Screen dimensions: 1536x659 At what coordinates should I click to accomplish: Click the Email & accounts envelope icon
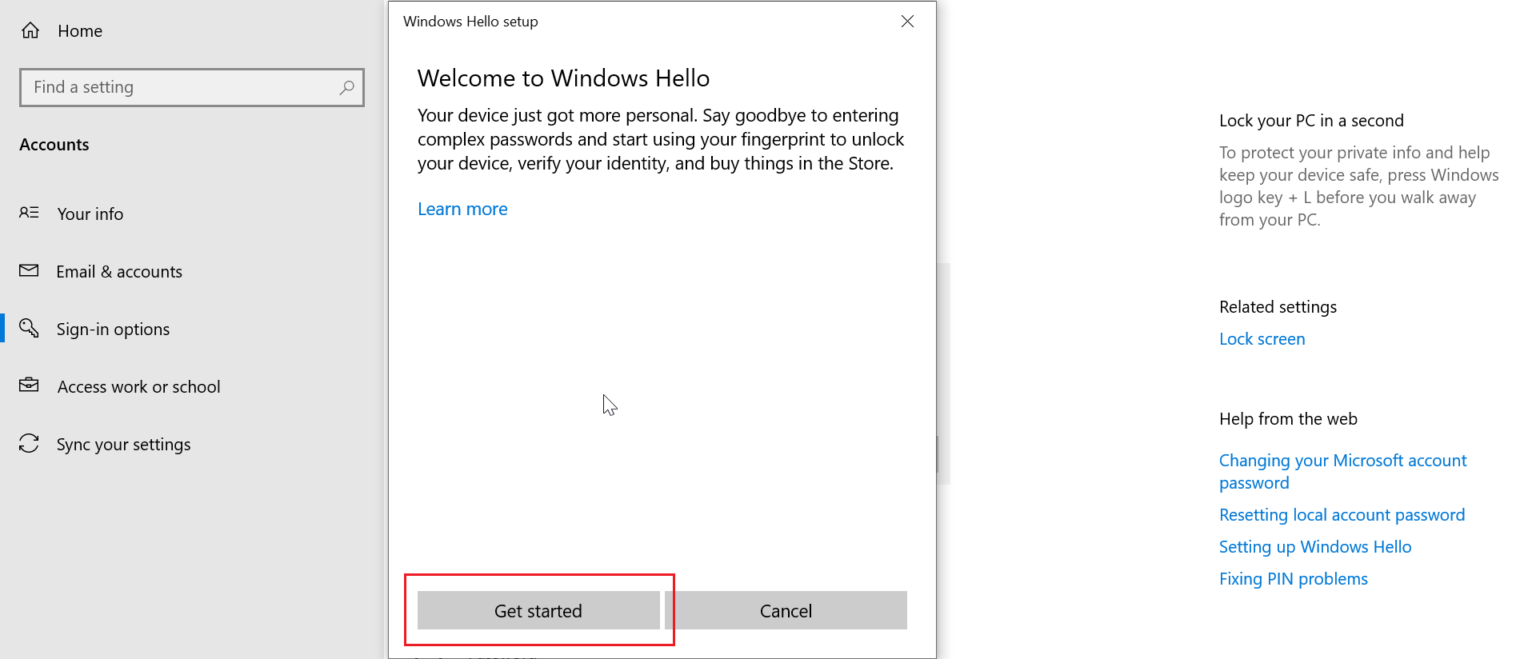coord(29,271)
